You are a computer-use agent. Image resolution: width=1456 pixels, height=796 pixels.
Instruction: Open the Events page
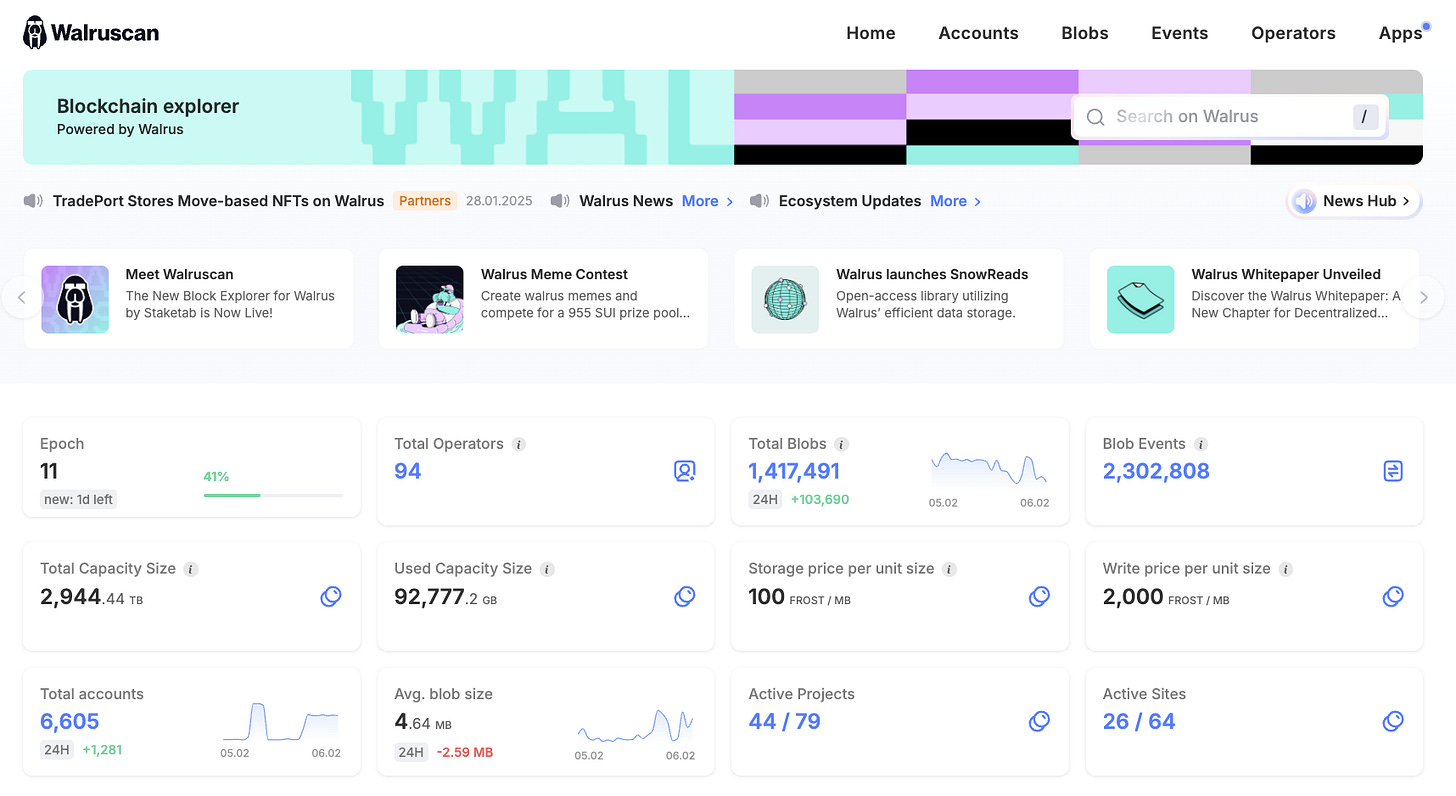point(1179,33)
